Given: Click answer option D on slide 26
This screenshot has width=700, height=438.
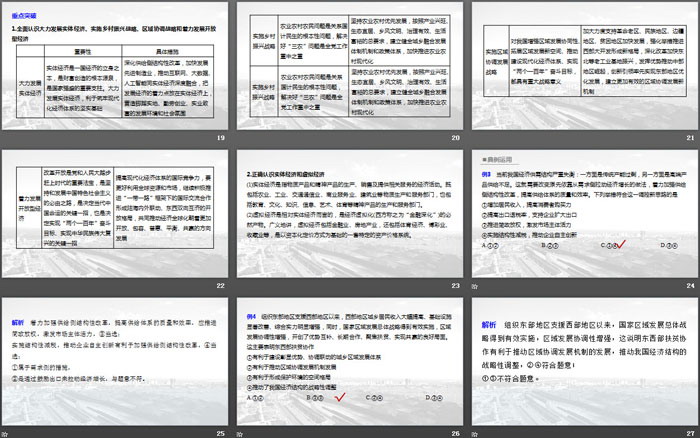Looking at the screenshot, I should click(434, 397).
